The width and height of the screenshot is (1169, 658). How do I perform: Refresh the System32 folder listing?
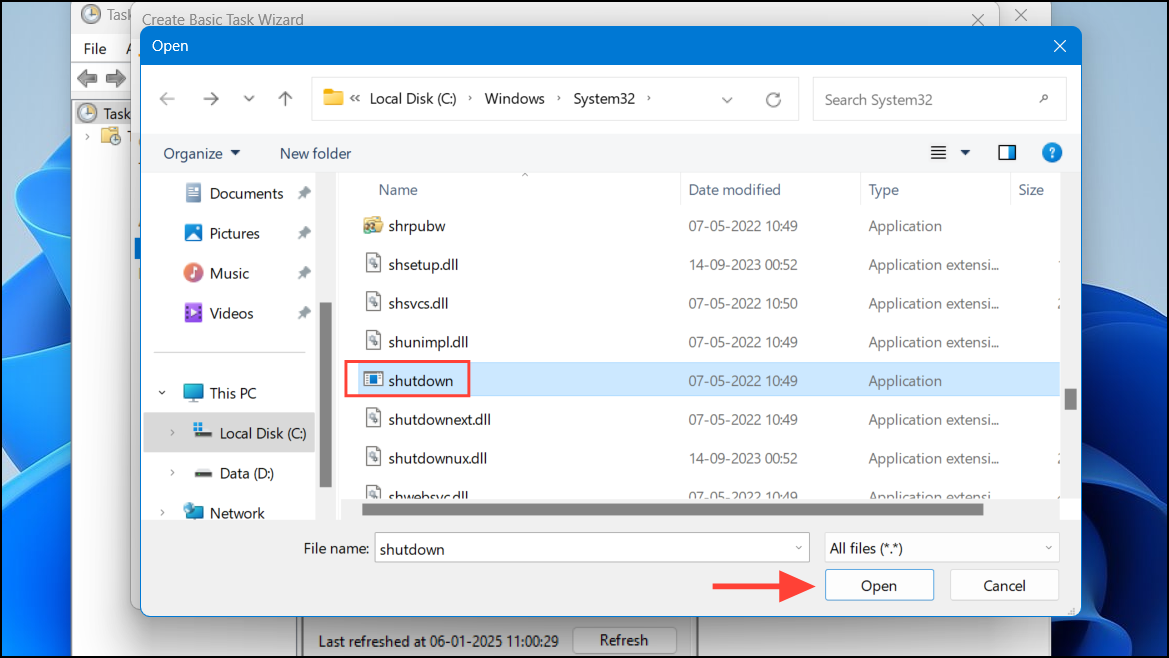pos(773,99)
